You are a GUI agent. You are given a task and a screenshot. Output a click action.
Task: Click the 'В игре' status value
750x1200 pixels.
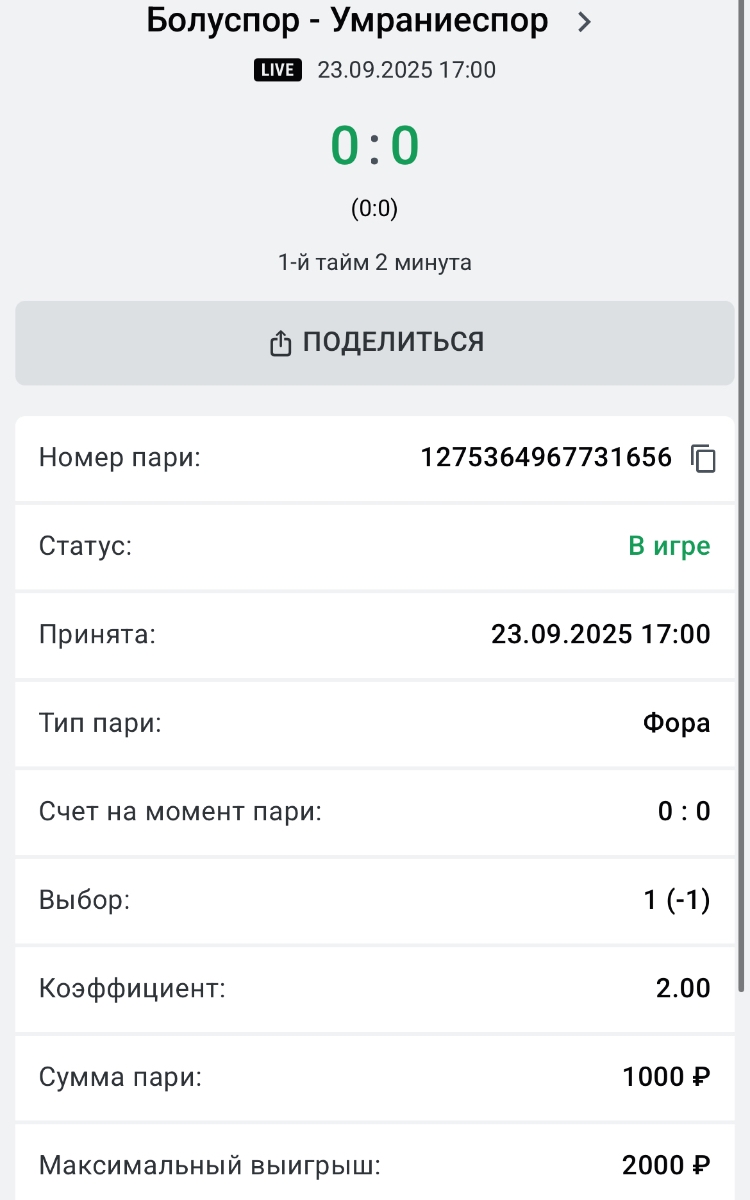669,546
